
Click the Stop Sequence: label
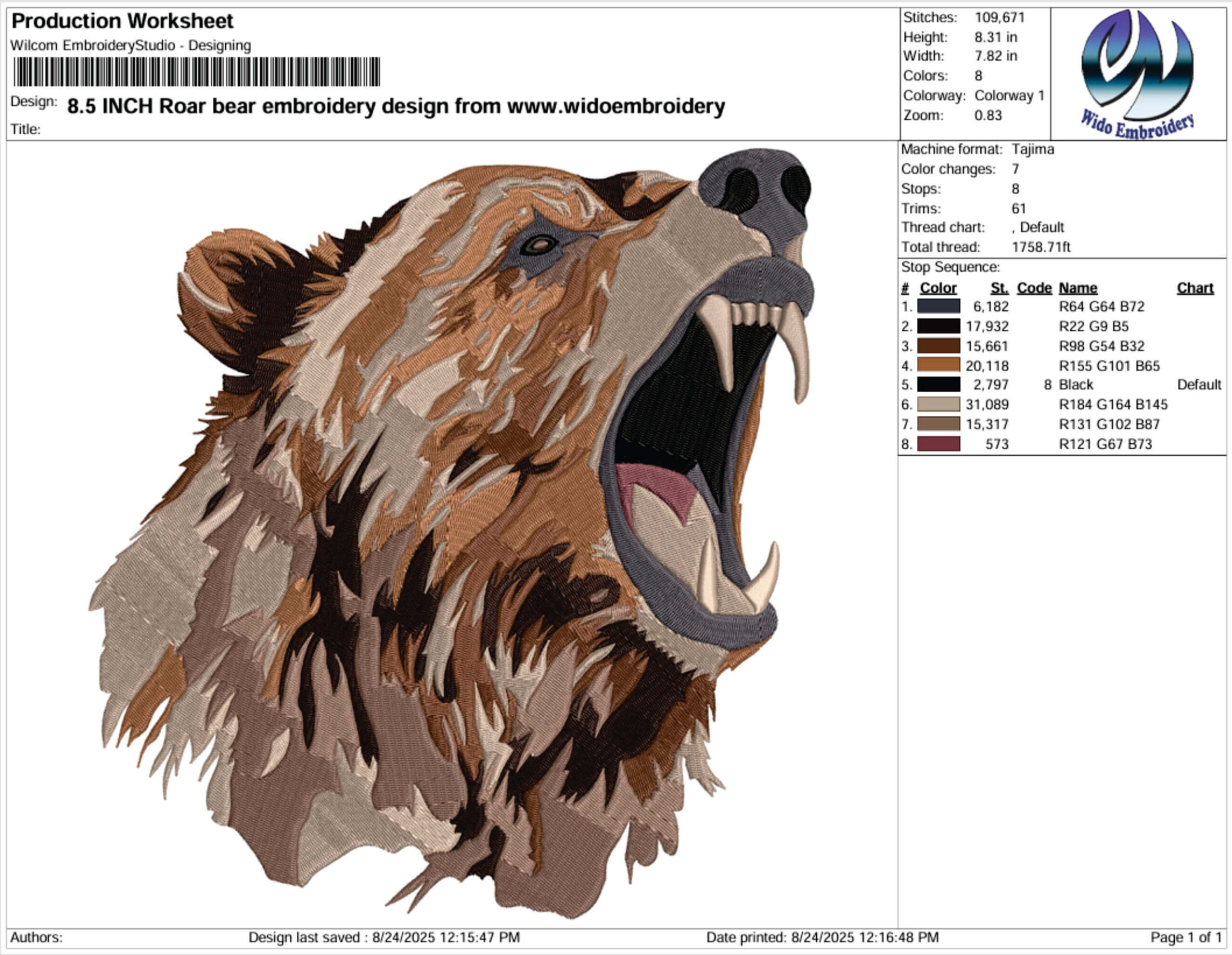coord(950,267)
